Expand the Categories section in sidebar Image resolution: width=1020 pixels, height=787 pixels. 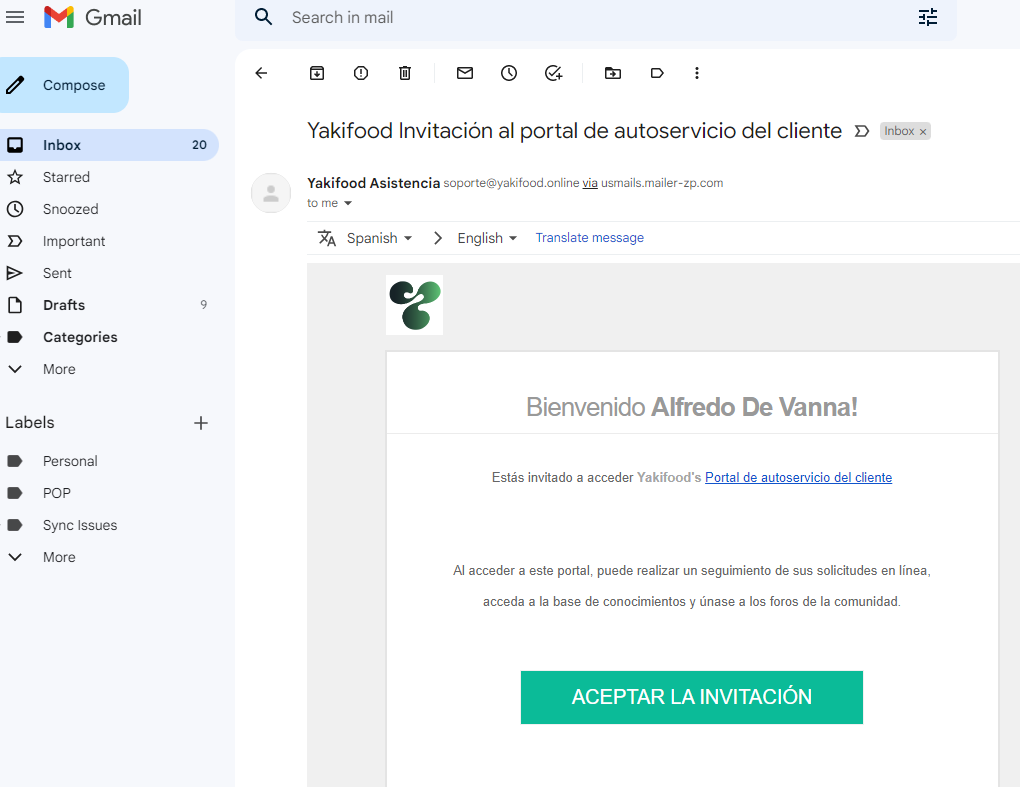pos(80,337)
